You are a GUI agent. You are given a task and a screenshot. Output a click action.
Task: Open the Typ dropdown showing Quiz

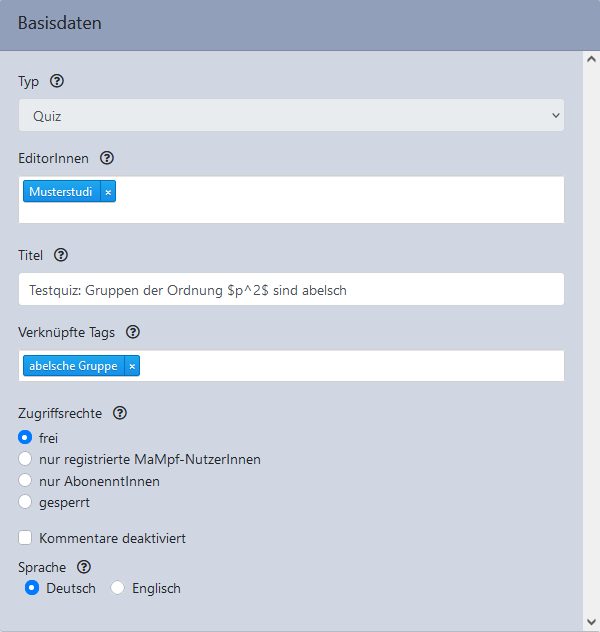(291, 116)
